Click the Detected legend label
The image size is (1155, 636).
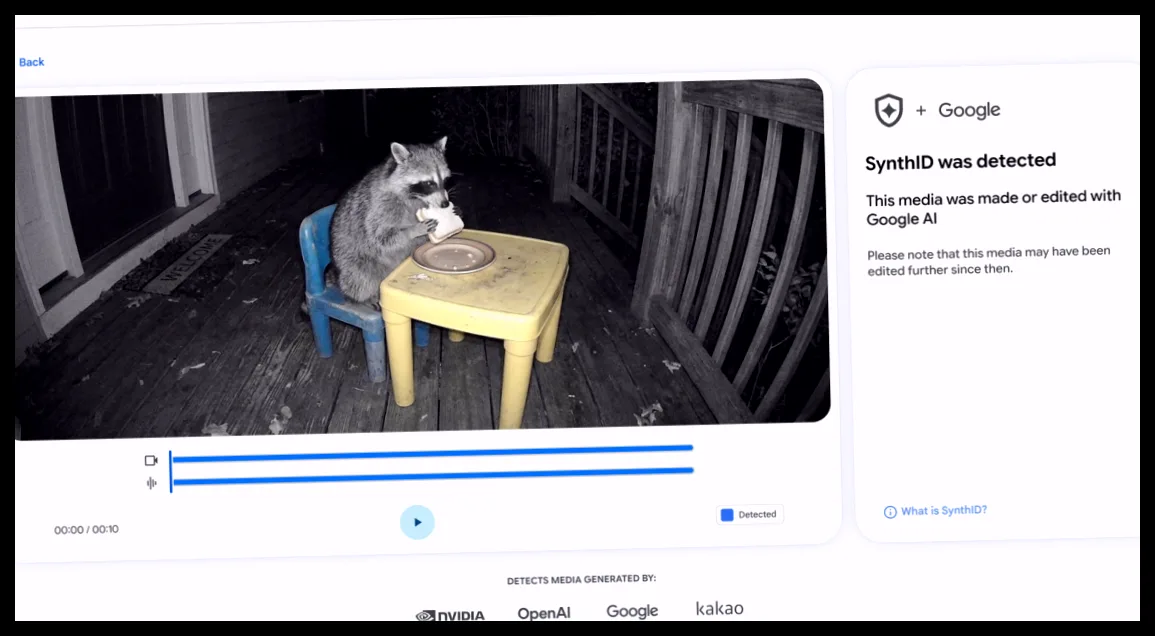click(x=757, y=514)
